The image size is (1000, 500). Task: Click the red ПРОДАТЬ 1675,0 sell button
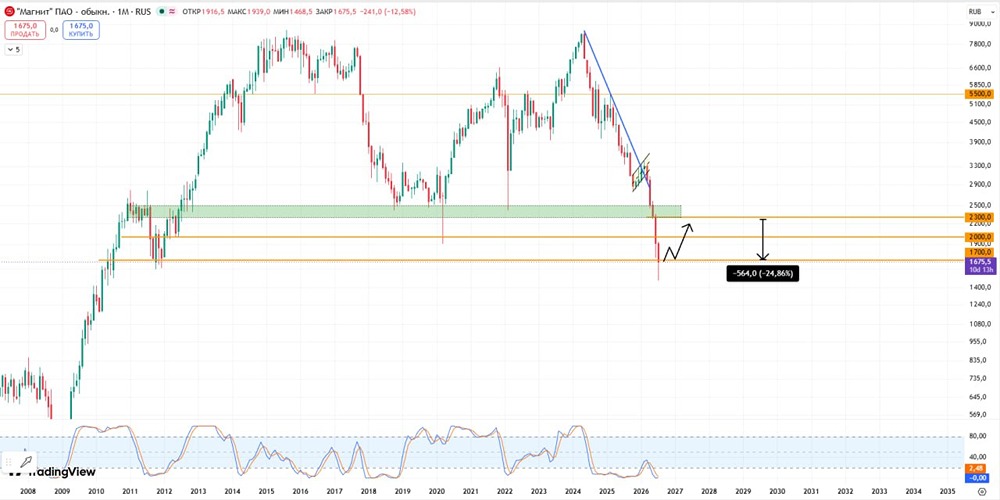pyautogui.click(x=26, y=30)
